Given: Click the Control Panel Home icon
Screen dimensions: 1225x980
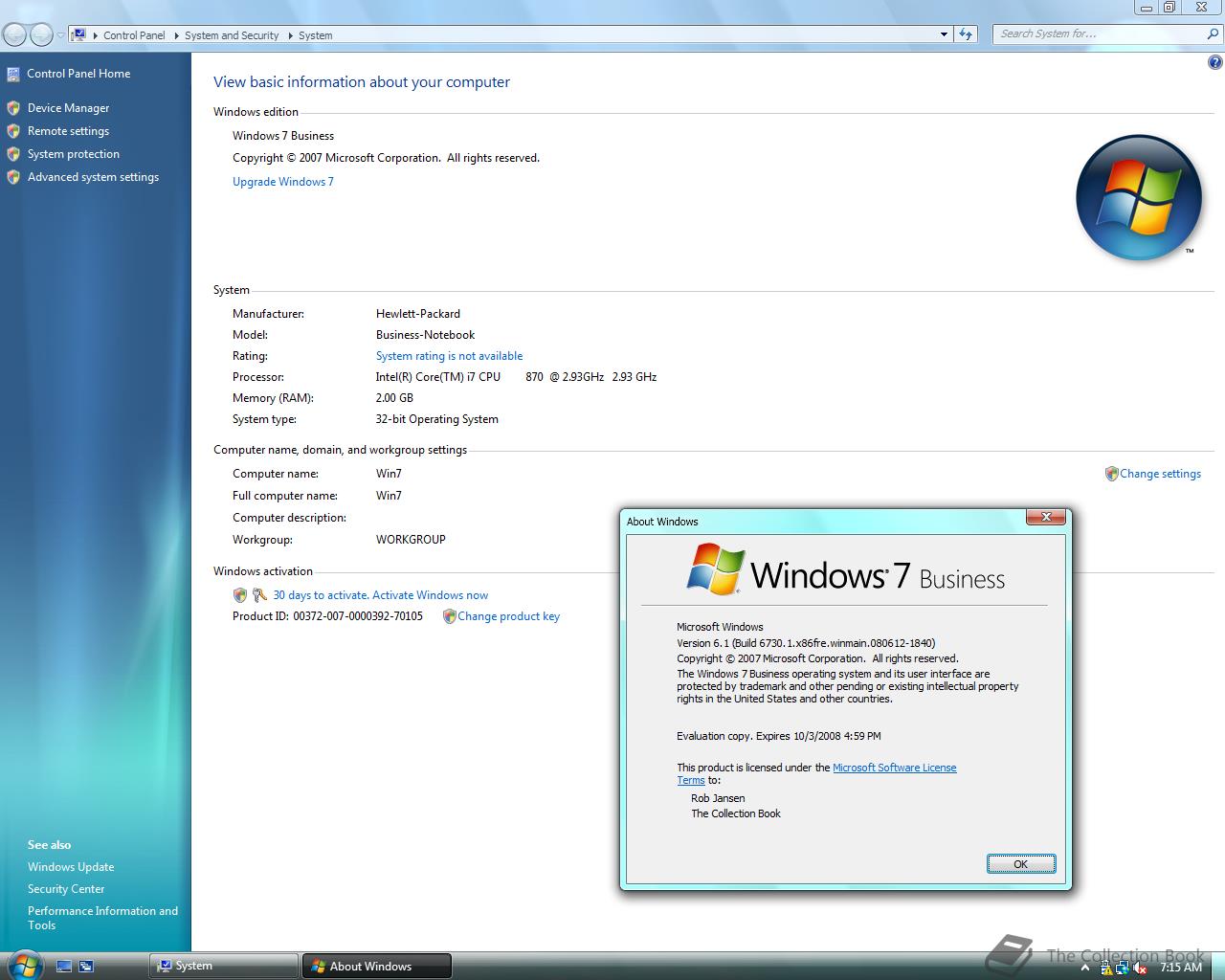Looking at the screenshot, I should point(13,74).
